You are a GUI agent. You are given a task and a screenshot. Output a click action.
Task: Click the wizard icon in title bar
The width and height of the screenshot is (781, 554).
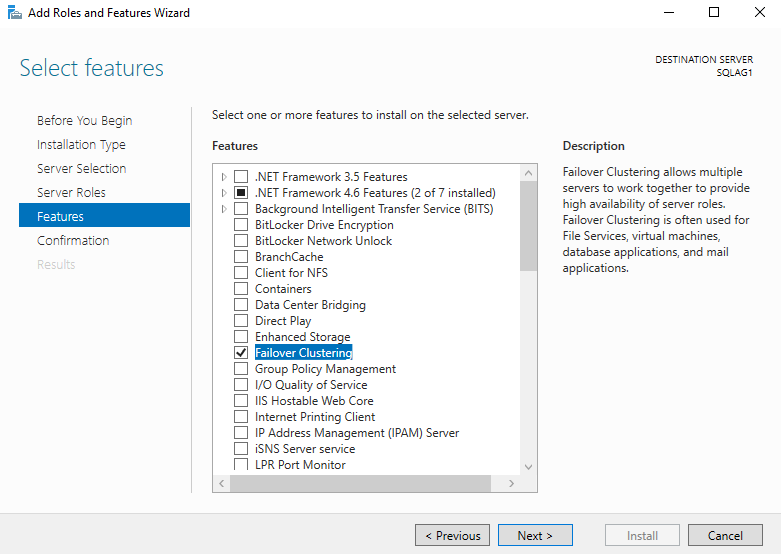click(13, 13)
